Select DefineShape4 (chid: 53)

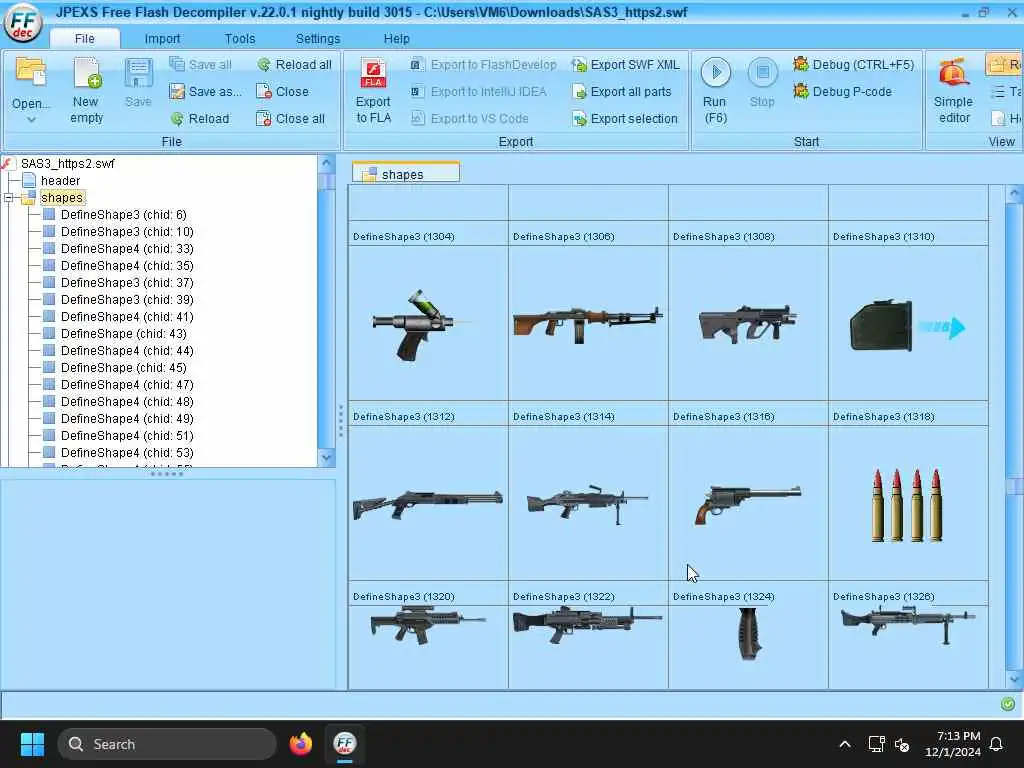[127, 452]
